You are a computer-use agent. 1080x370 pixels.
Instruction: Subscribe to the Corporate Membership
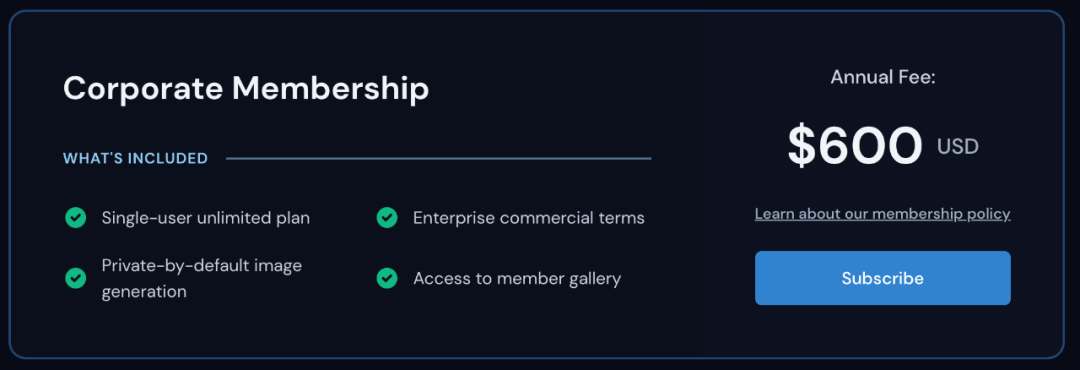point(882,278)
